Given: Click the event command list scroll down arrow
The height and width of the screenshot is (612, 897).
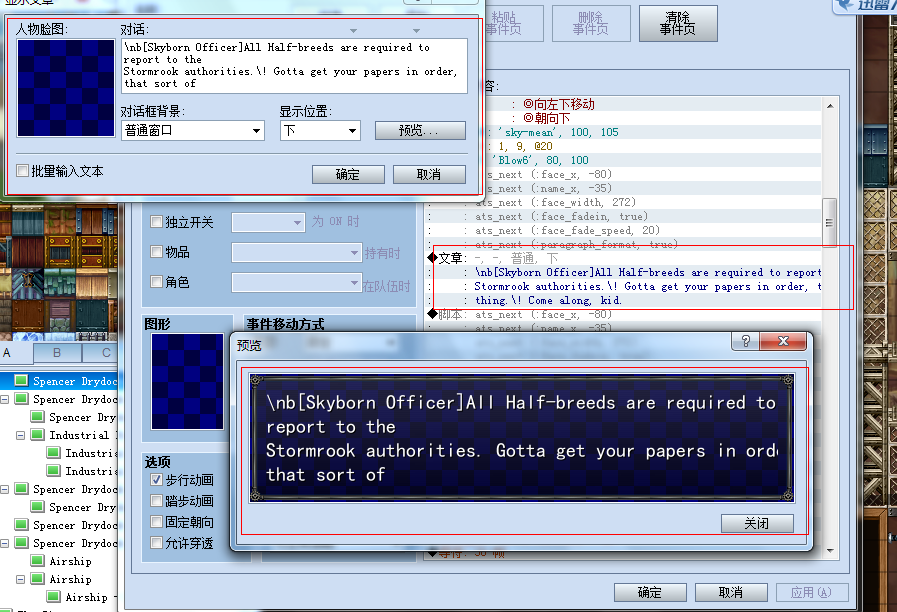Looking at the screenshot, I should point(829,550).
